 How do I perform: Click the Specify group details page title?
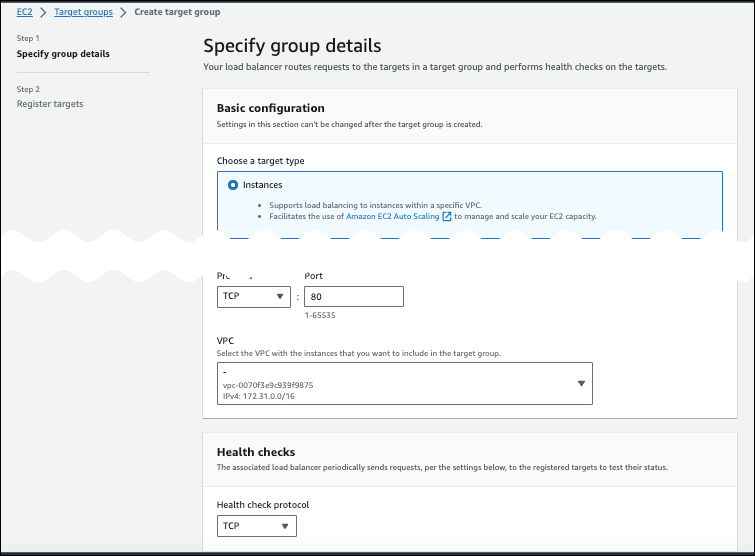pos(291,46)
